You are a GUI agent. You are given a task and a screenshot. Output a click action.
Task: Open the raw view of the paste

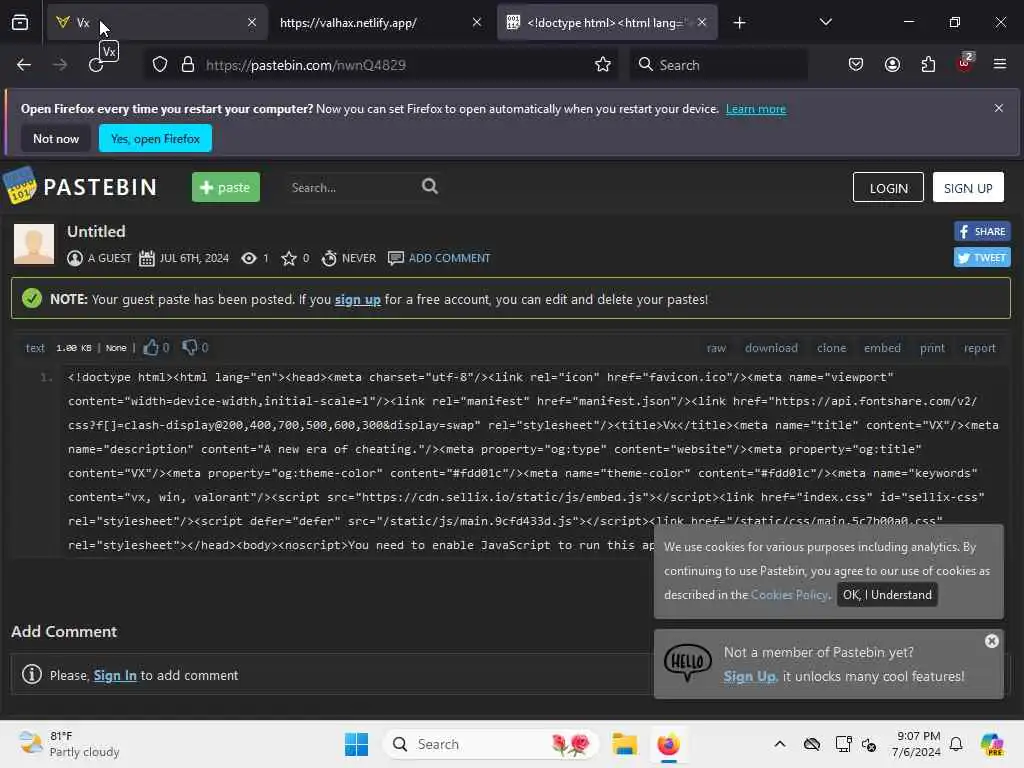(x=716, y=348)
